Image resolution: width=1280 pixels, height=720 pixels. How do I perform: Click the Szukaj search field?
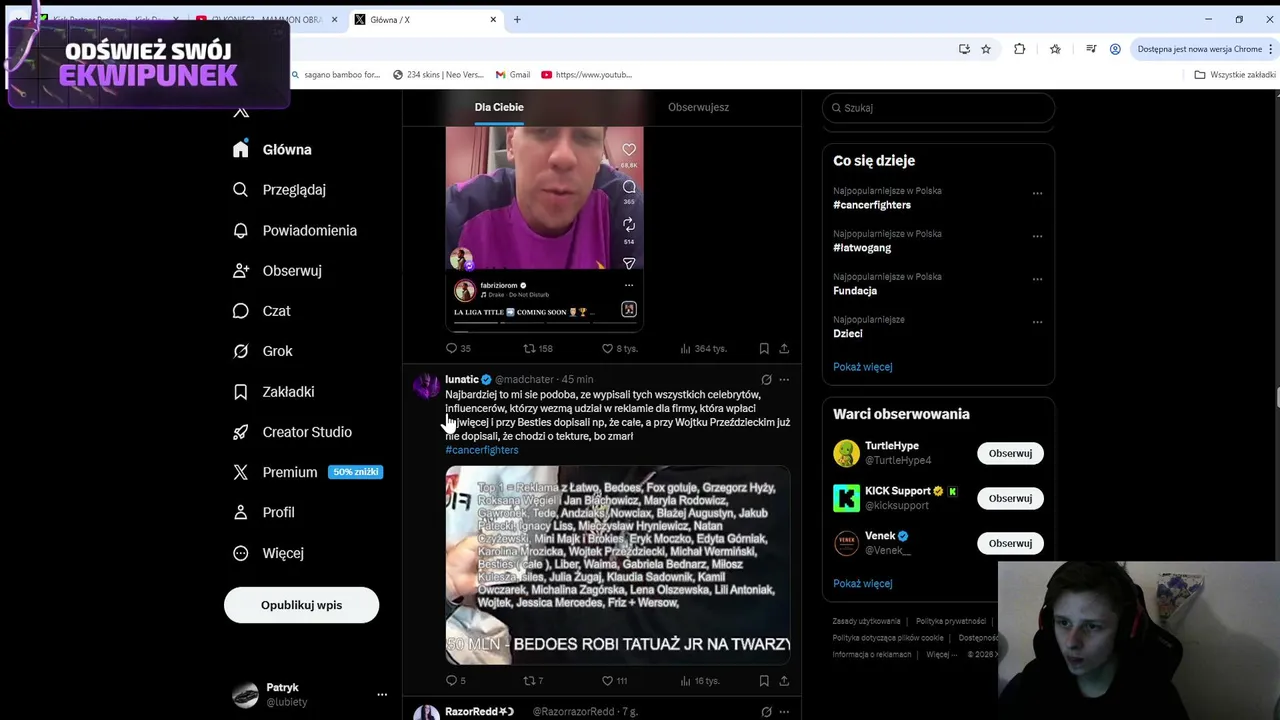[938, 108]
